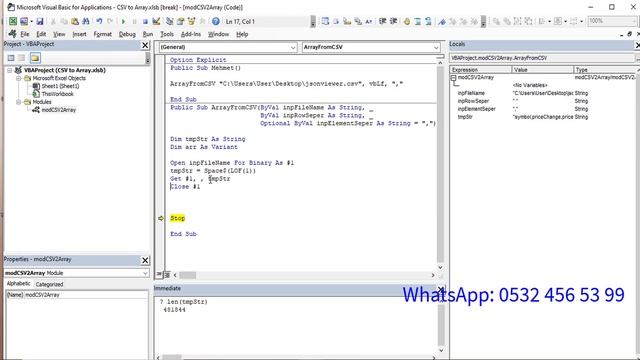Open the Edit menu
This screenshot has height=360, width=640.
(41, 34)
